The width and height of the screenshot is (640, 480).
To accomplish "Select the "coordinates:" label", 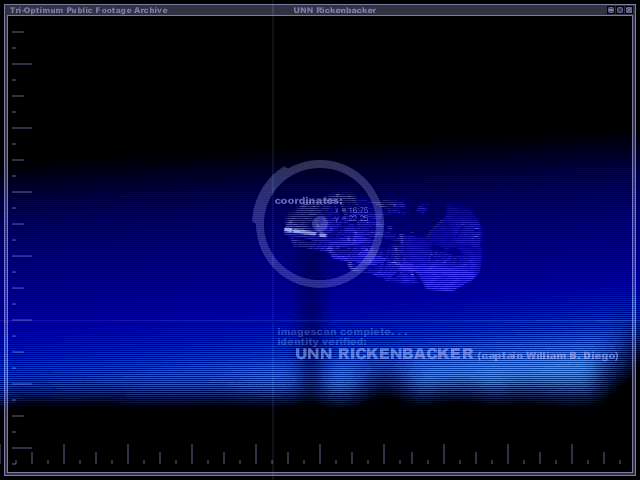I will tap(308, 201).
